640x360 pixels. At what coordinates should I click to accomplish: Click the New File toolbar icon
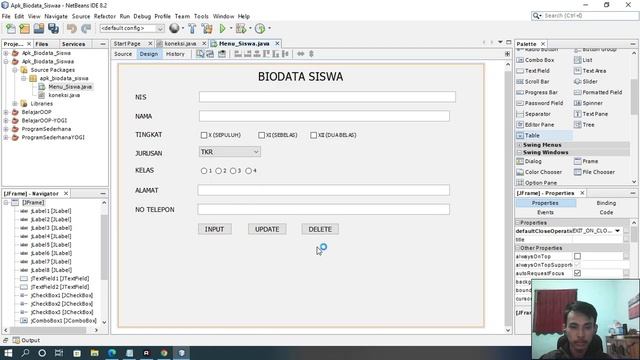pos(11,28)
